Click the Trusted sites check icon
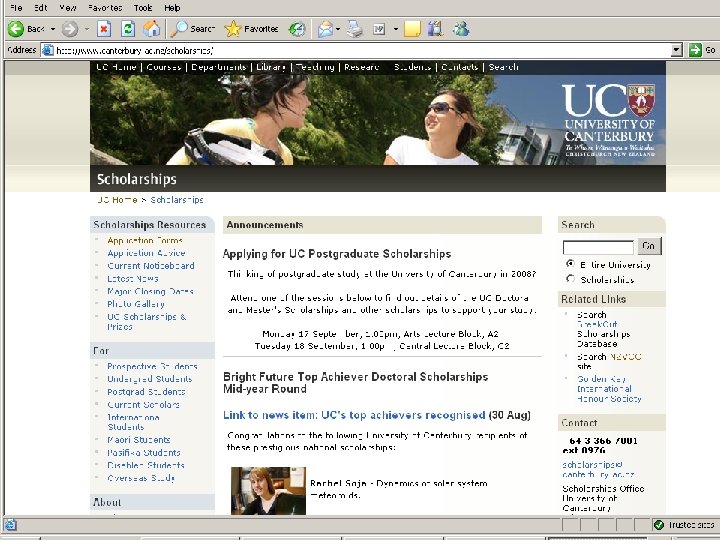 tap(658, 525)
